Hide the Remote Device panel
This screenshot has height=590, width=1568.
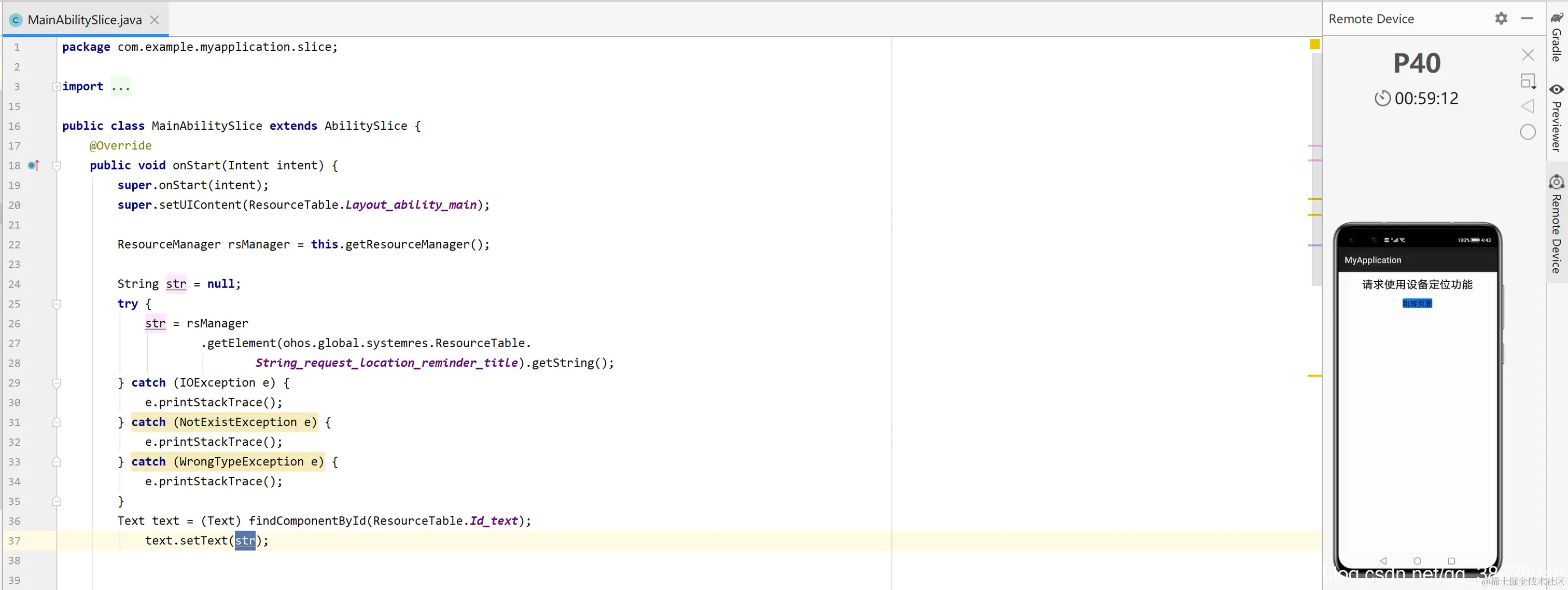(x=1527, y=19)
